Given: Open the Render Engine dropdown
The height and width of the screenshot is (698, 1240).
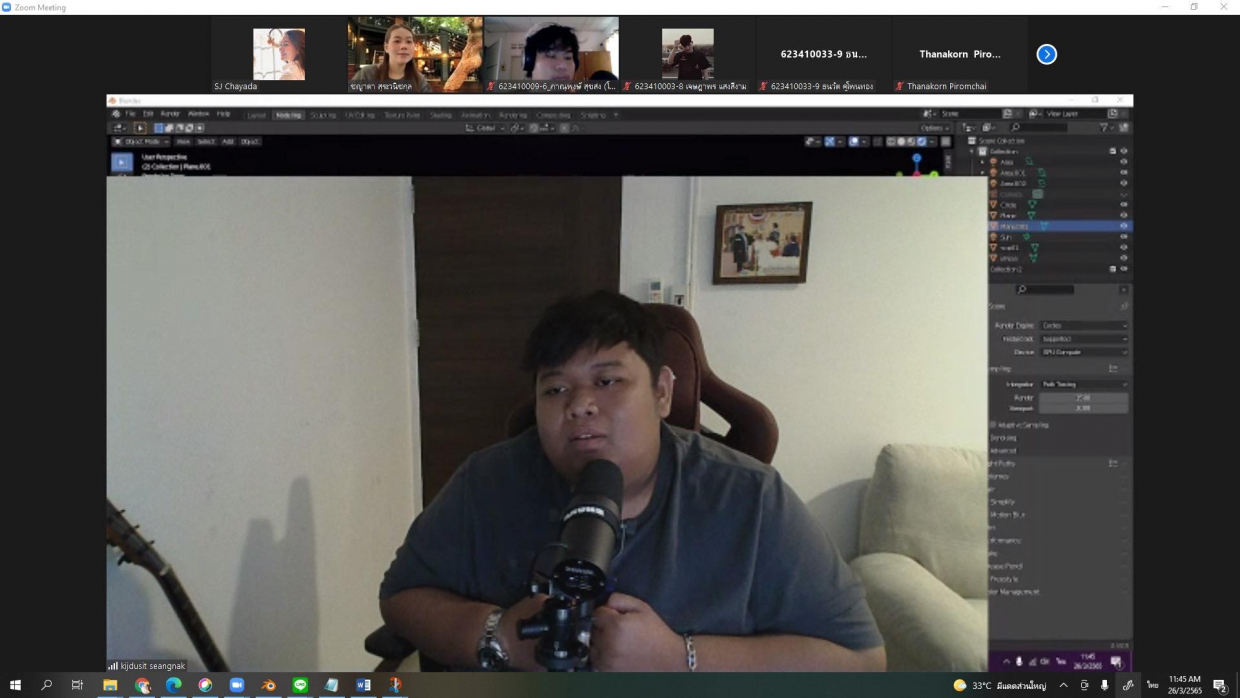Looking at the screenshot, I should [1083, 325].
